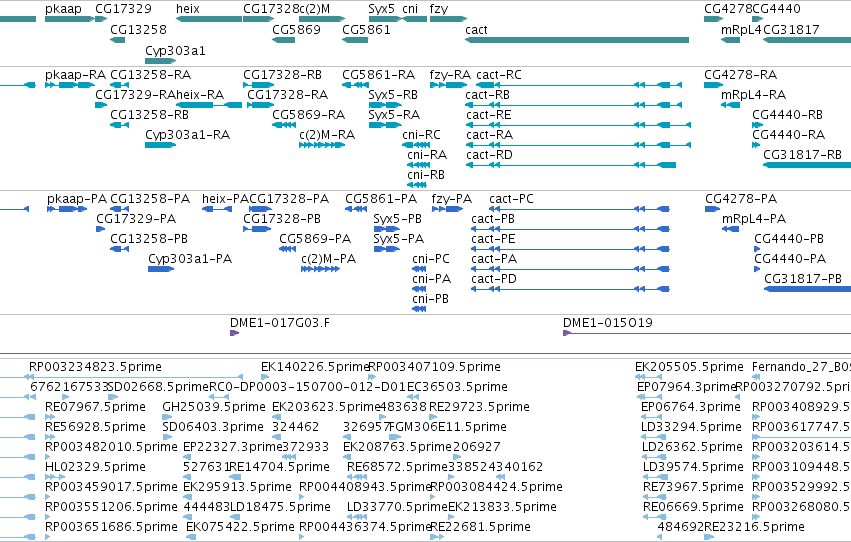Image resolution: width=851 pixels, height=542 pixels.
Task: Select EST RE73967.5prime
Action: click(x=655, y=498)
